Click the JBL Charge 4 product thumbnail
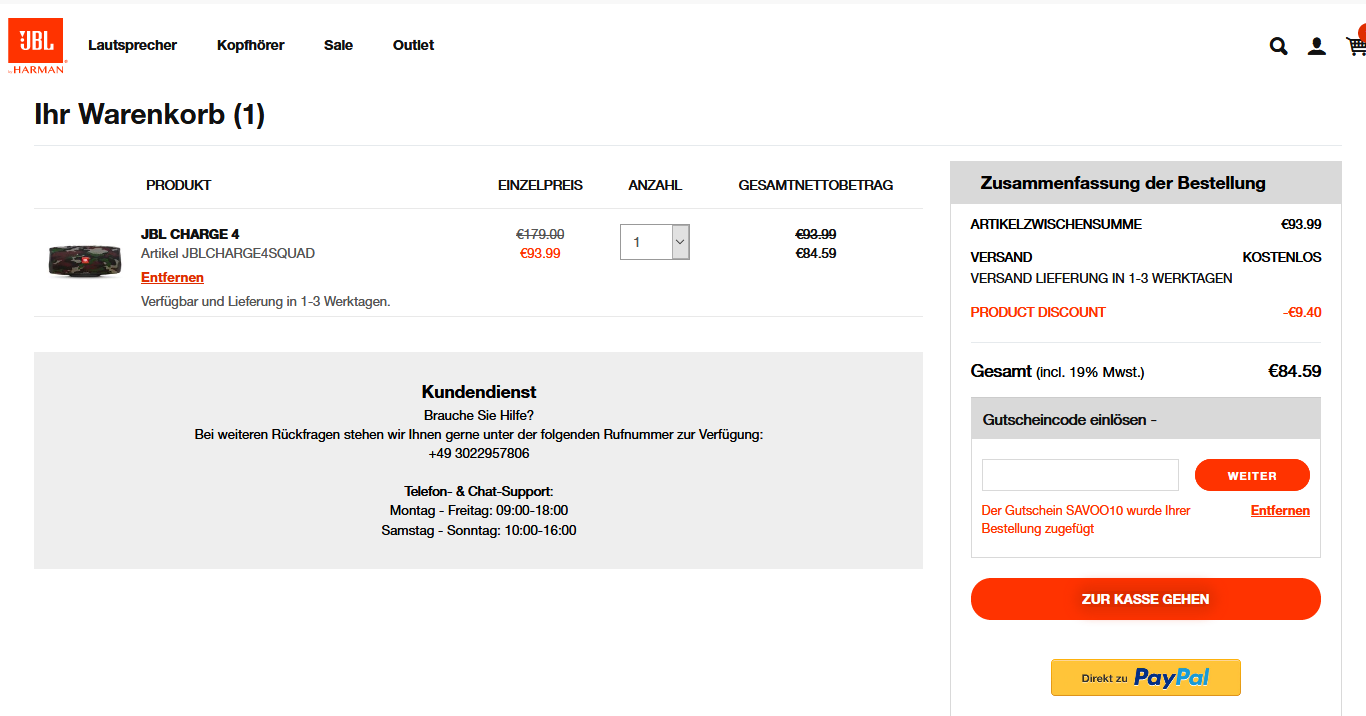 click(x=84, y=261)
